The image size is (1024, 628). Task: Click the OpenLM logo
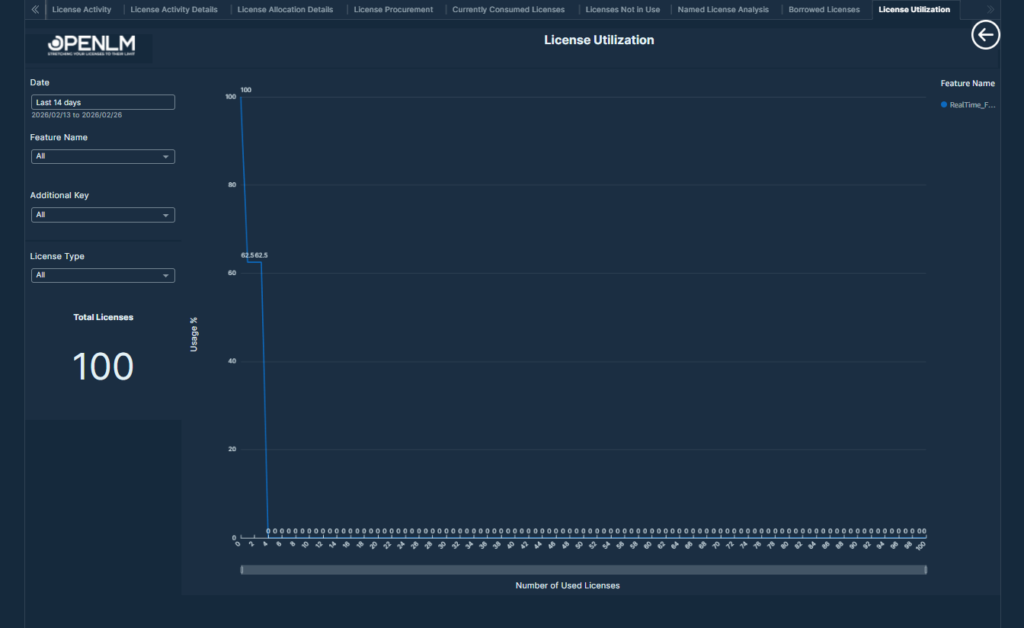(91, 47)
